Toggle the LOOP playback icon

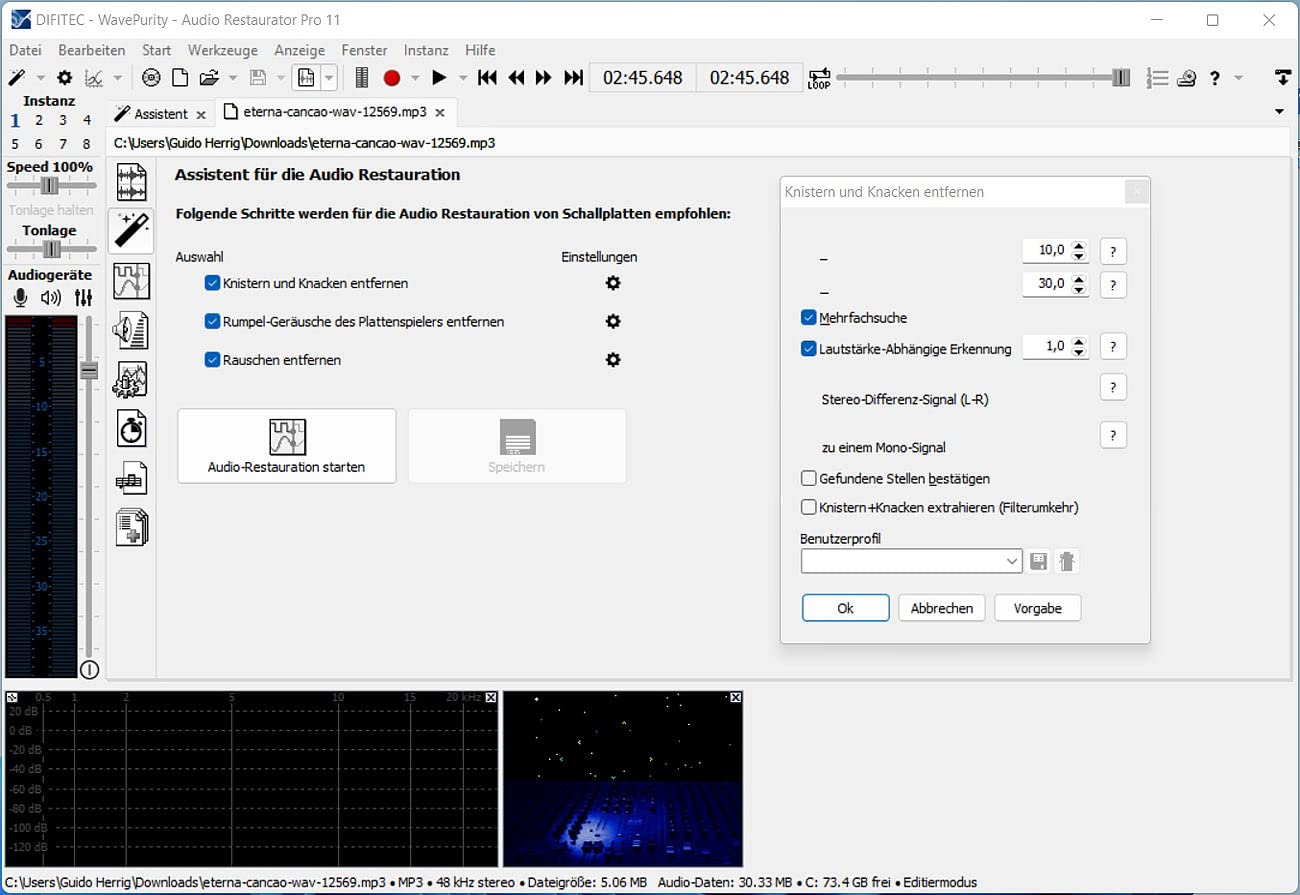819,78
